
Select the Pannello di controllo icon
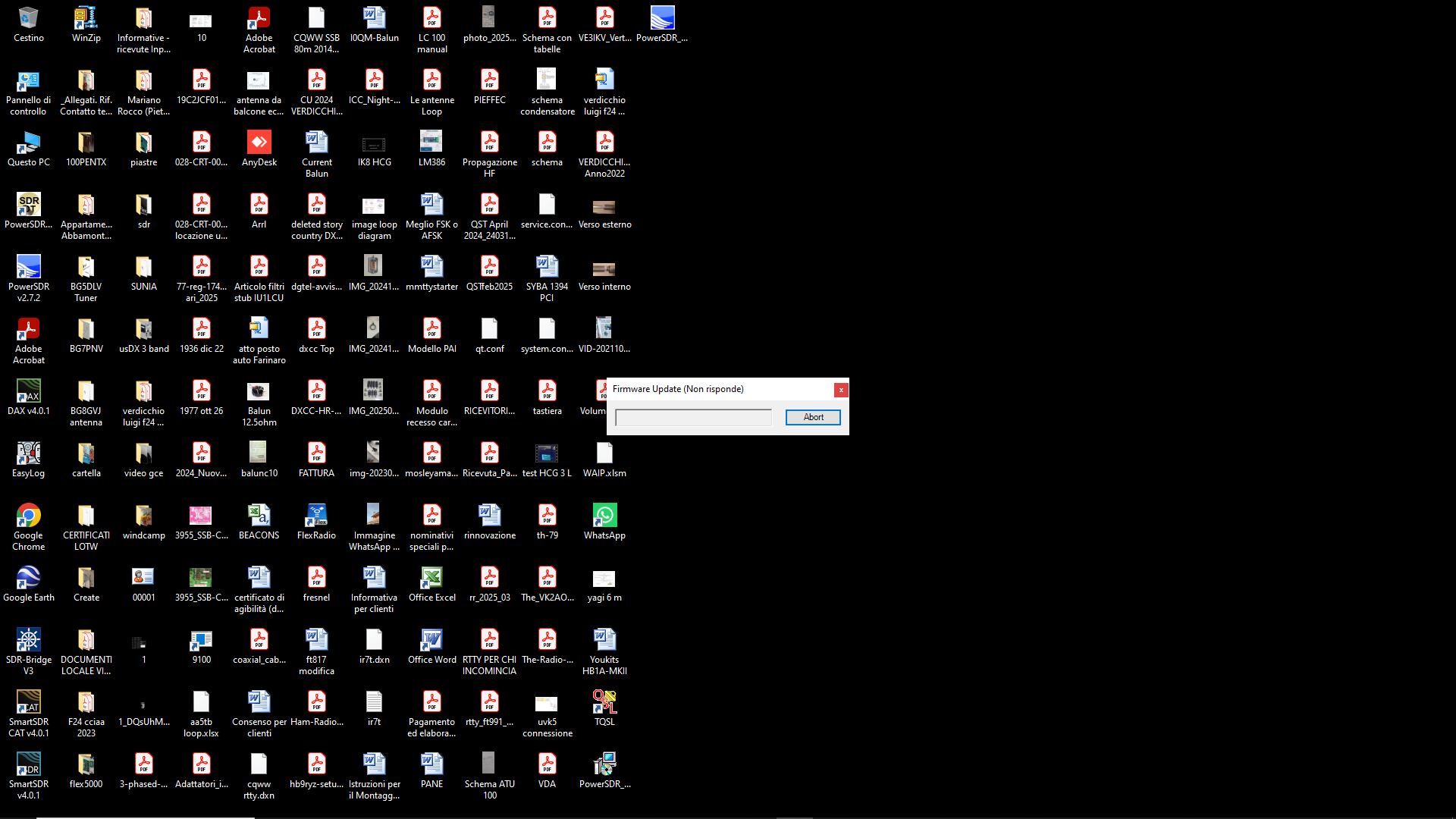[x=29, y=93]
